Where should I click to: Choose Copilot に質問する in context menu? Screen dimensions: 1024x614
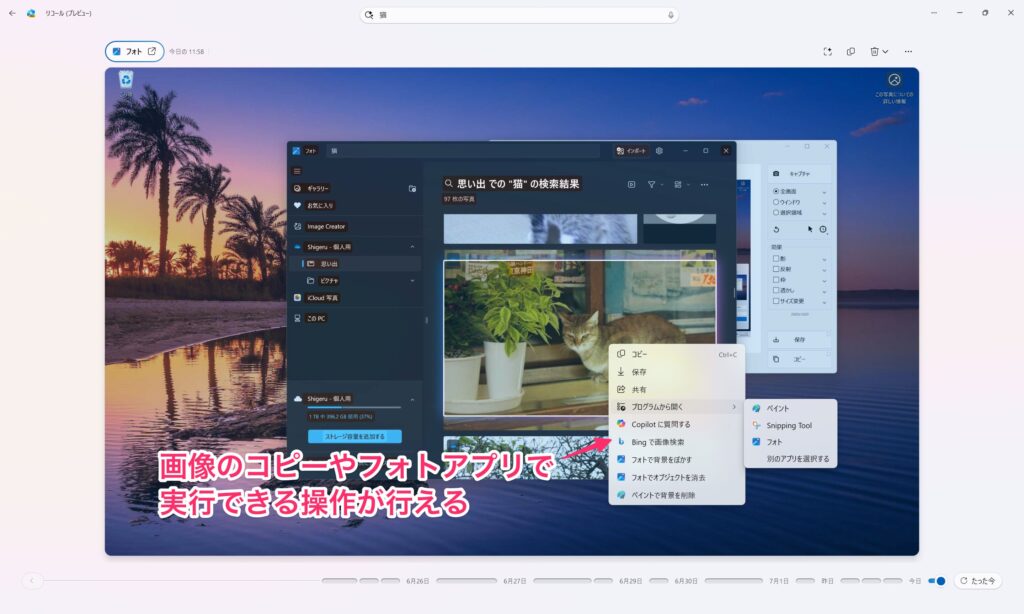coord(677,425)
